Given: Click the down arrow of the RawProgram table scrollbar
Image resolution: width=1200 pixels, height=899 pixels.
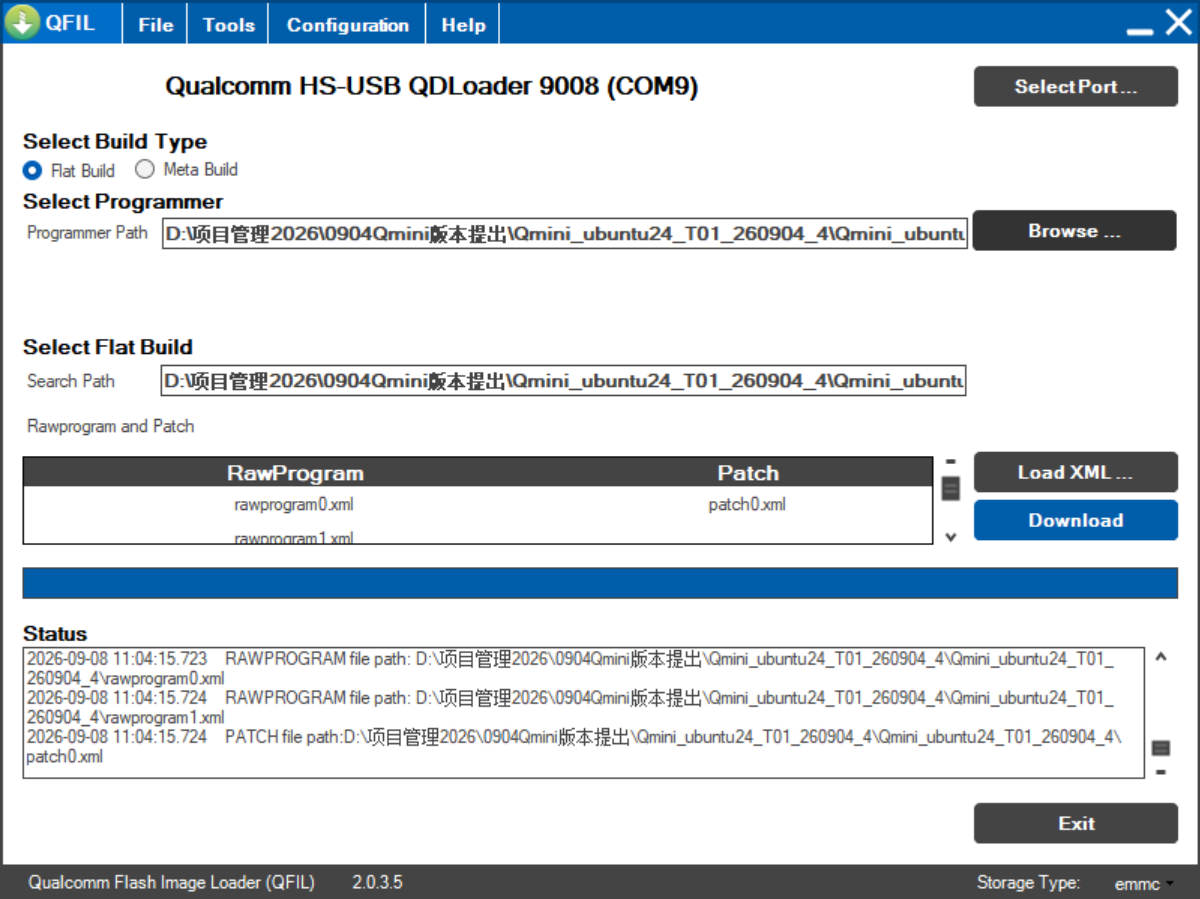Looking at the screenshot, I should [x=951, y=537].
